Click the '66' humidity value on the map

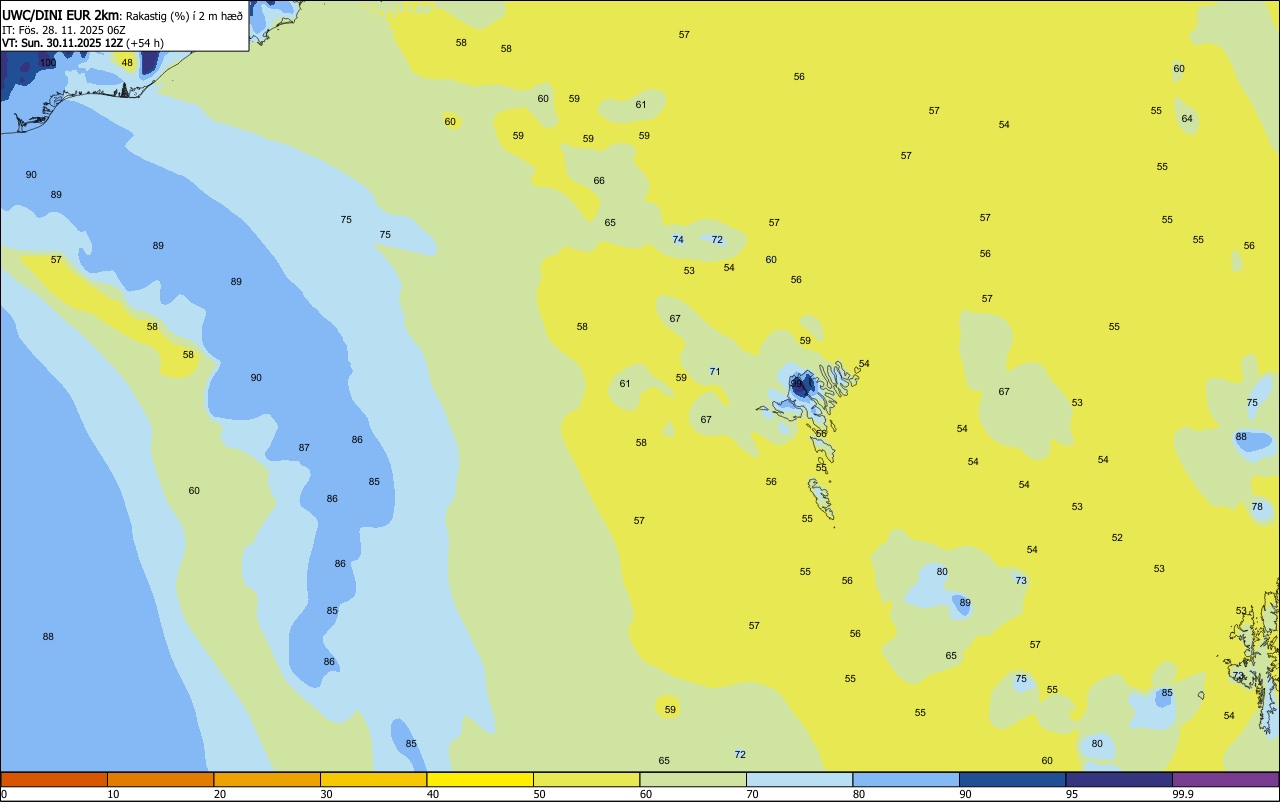coord(599,181)
